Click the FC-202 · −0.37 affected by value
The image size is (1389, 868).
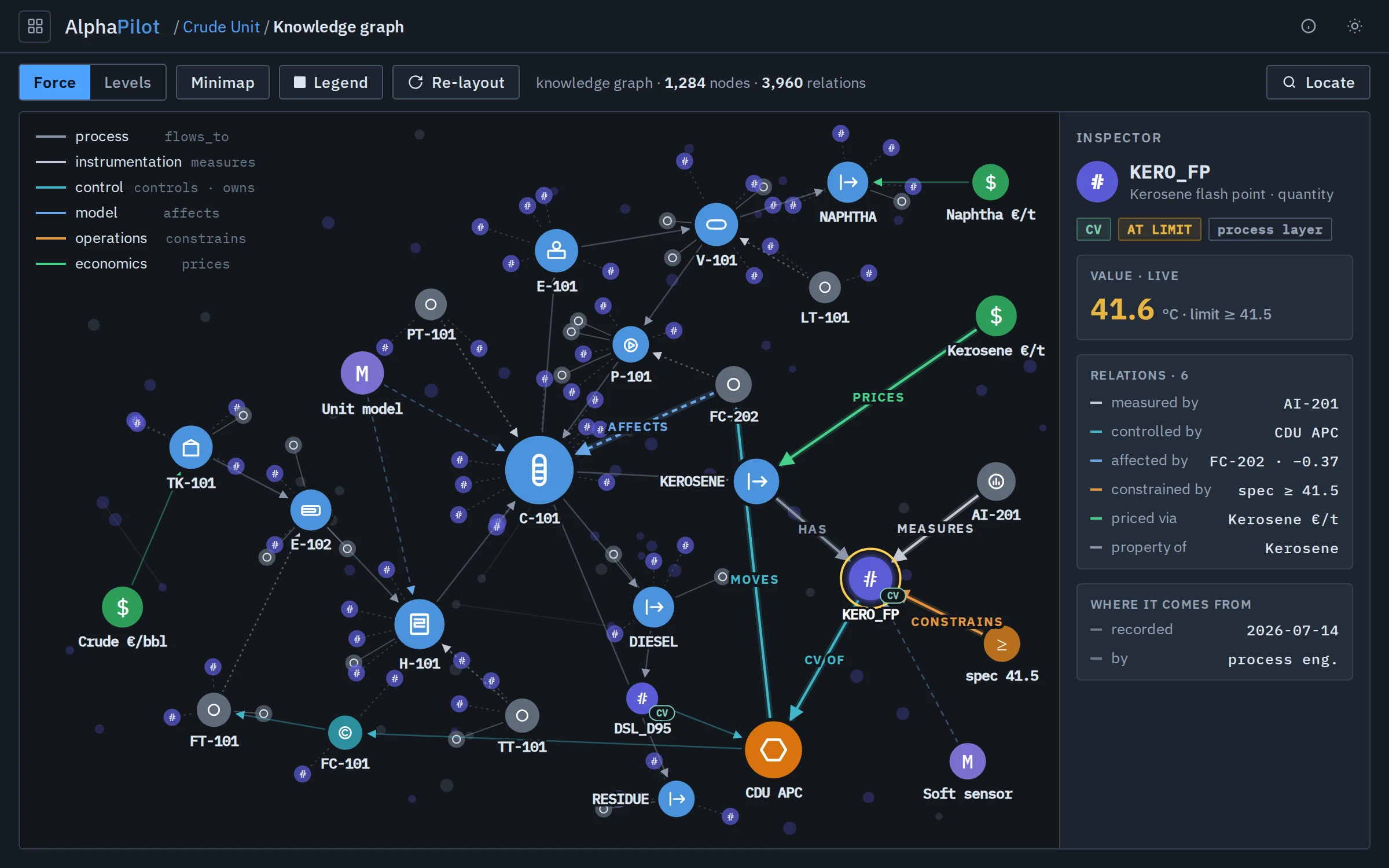1274,462
